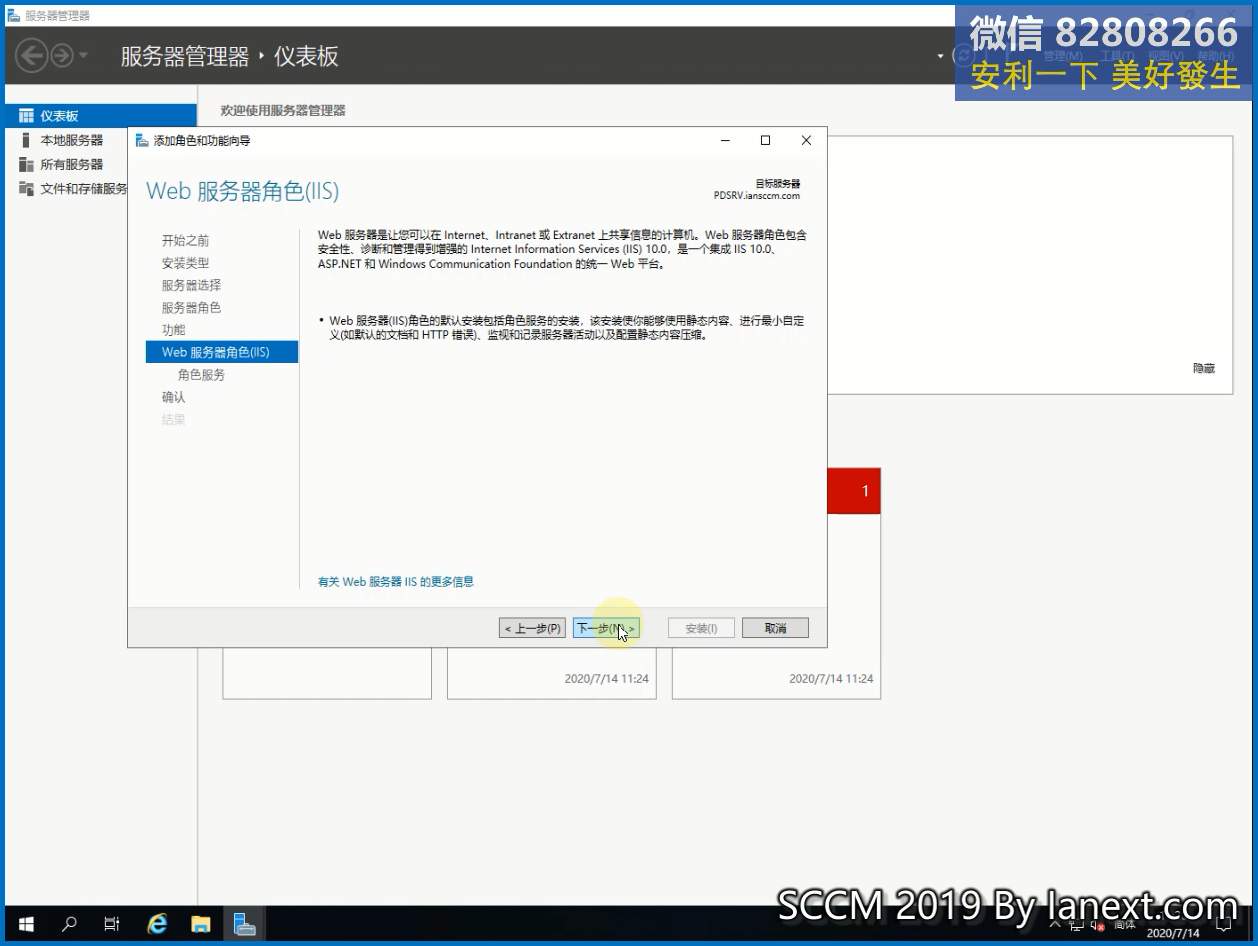Click the red tile showing count 1
The width and height of the screenshot is (1258, 946).
(x=854, y=491)
